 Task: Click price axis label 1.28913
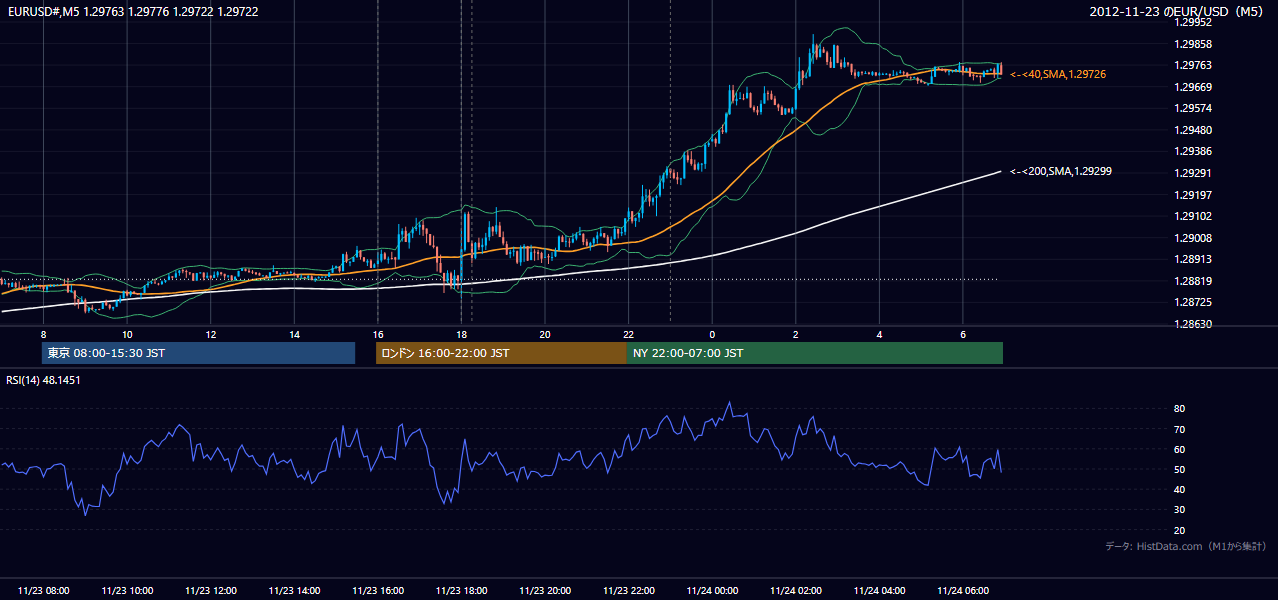click(1192, 259)
